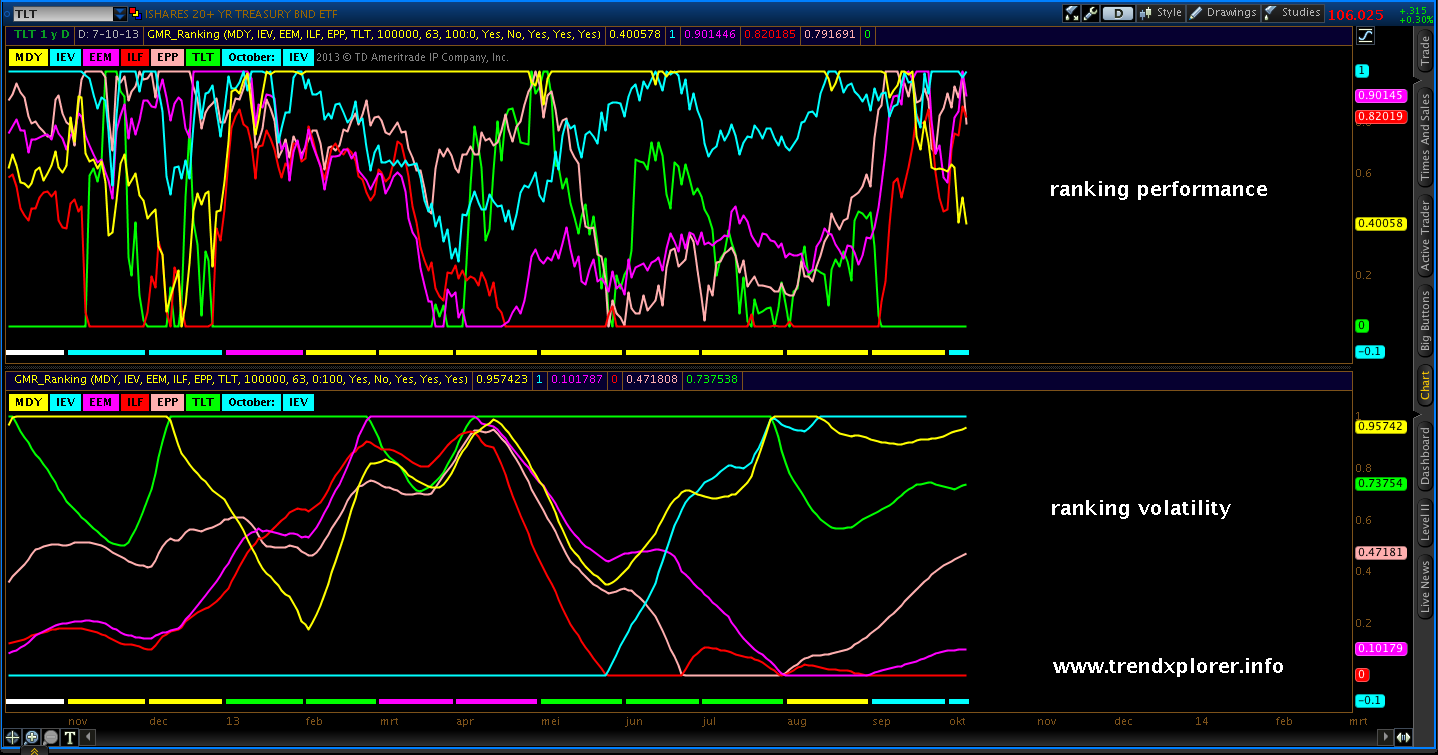Click the pink EPP label in lower panel
1438x755 pixels.
167,402
